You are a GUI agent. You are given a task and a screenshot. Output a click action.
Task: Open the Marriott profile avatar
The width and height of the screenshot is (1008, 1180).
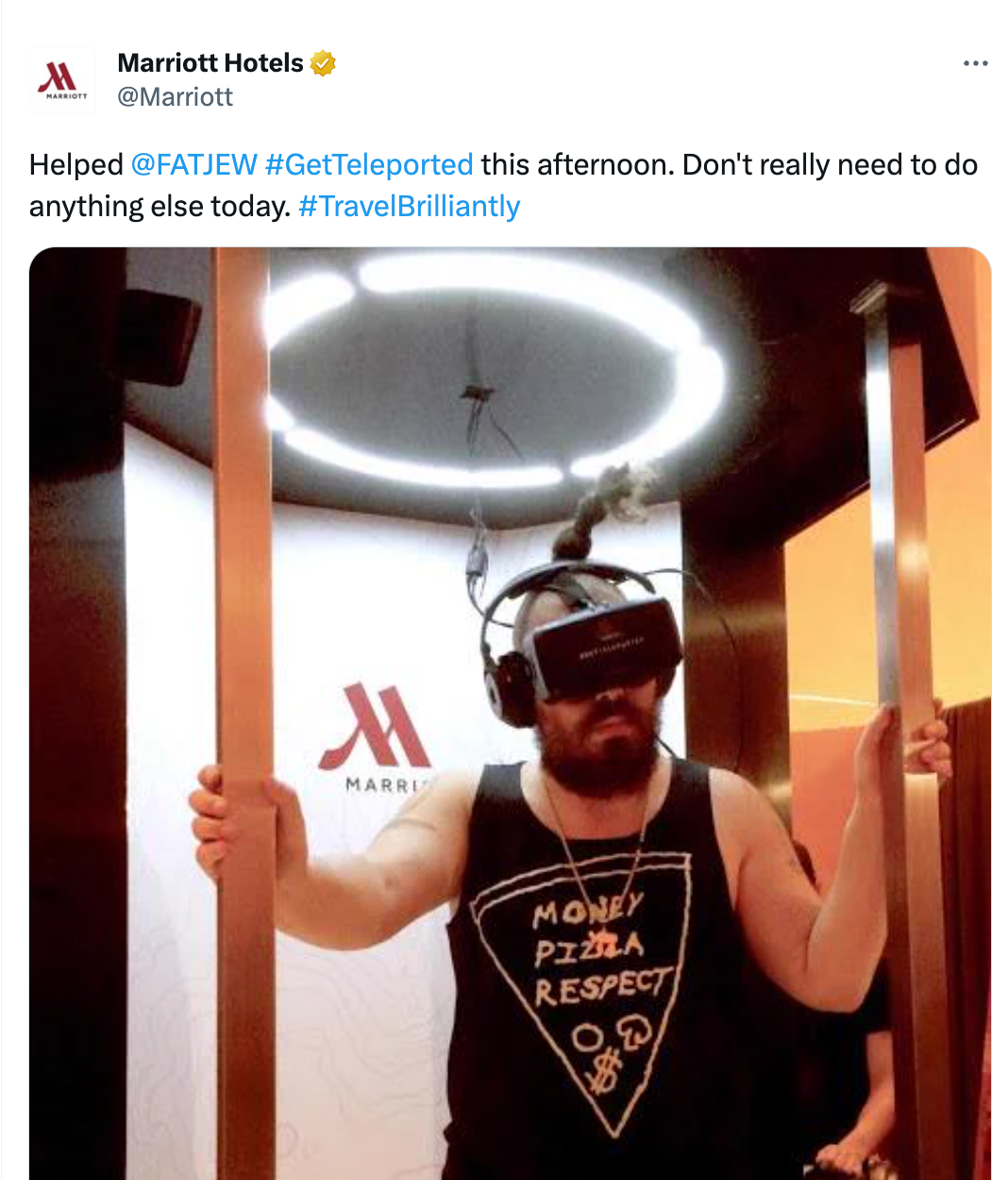[x=62, y=80]
